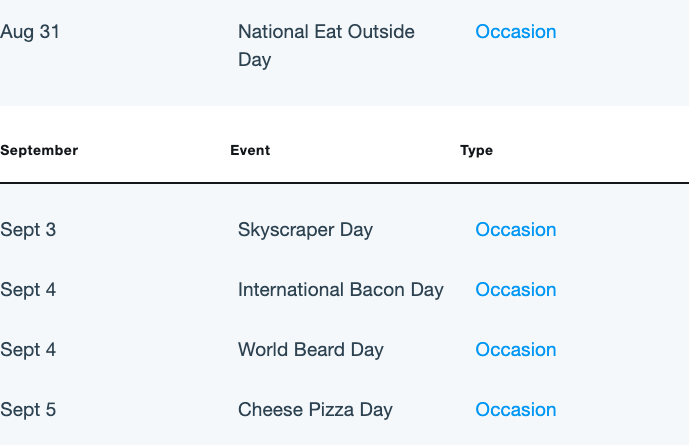
Task: Click the Sept 4 date in the Bacon Day row
Action: (x=28, y=290)
